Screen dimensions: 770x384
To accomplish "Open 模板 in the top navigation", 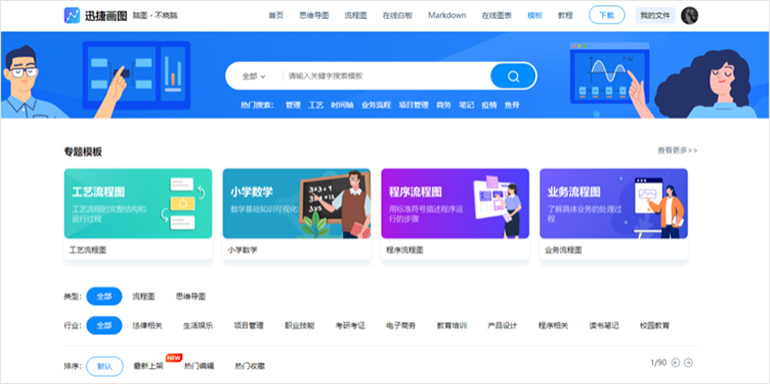I will (535, 15).
